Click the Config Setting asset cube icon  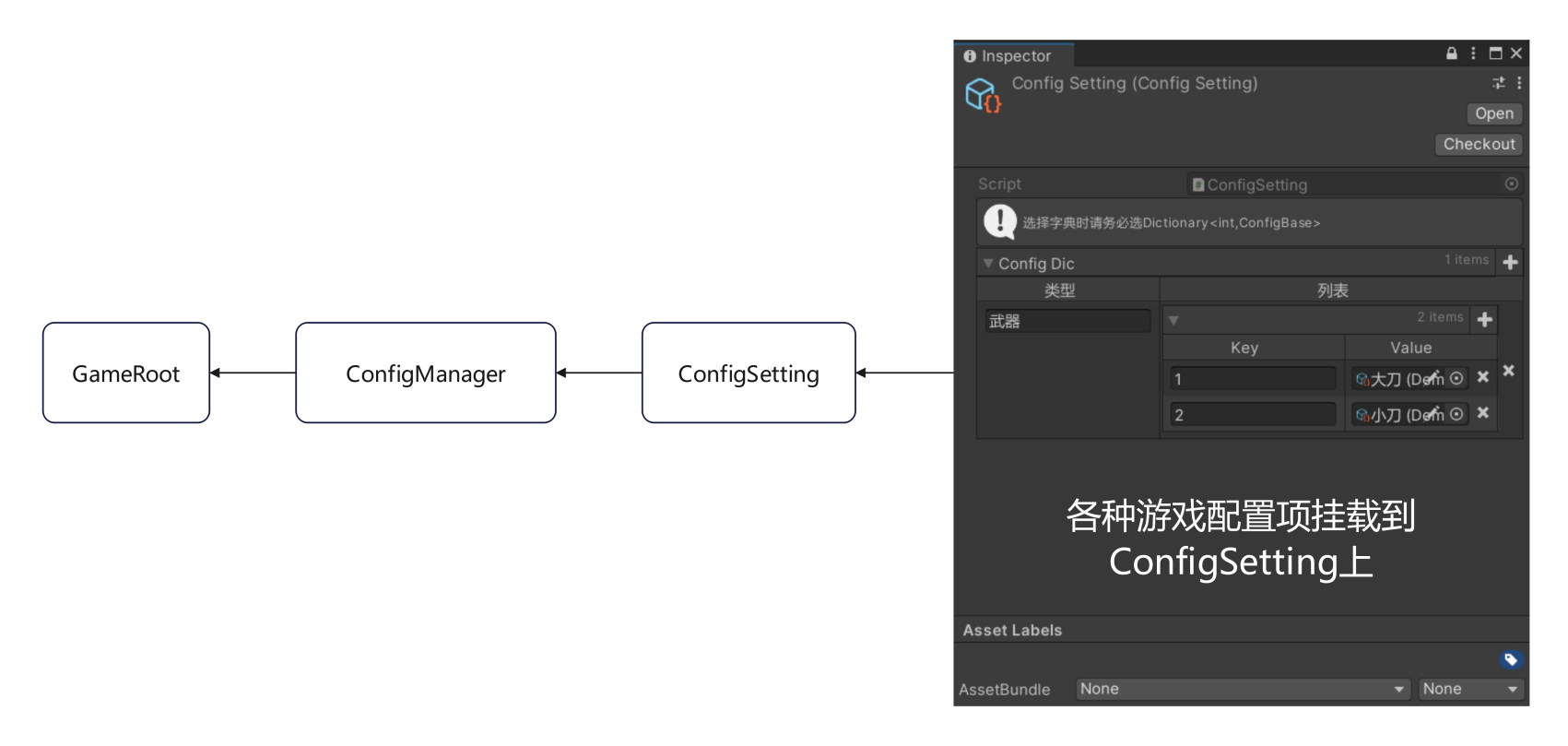982,95
